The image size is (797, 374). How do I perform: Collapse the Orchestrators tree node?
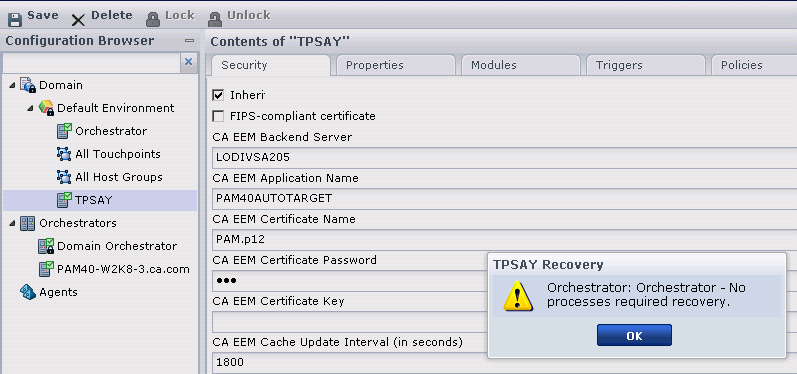12,224
